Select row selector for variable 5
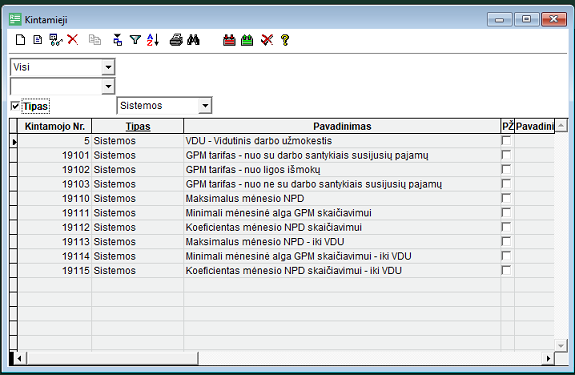Image resolution: width=575 pixels, height=375 pixels. tap(14, 141)
